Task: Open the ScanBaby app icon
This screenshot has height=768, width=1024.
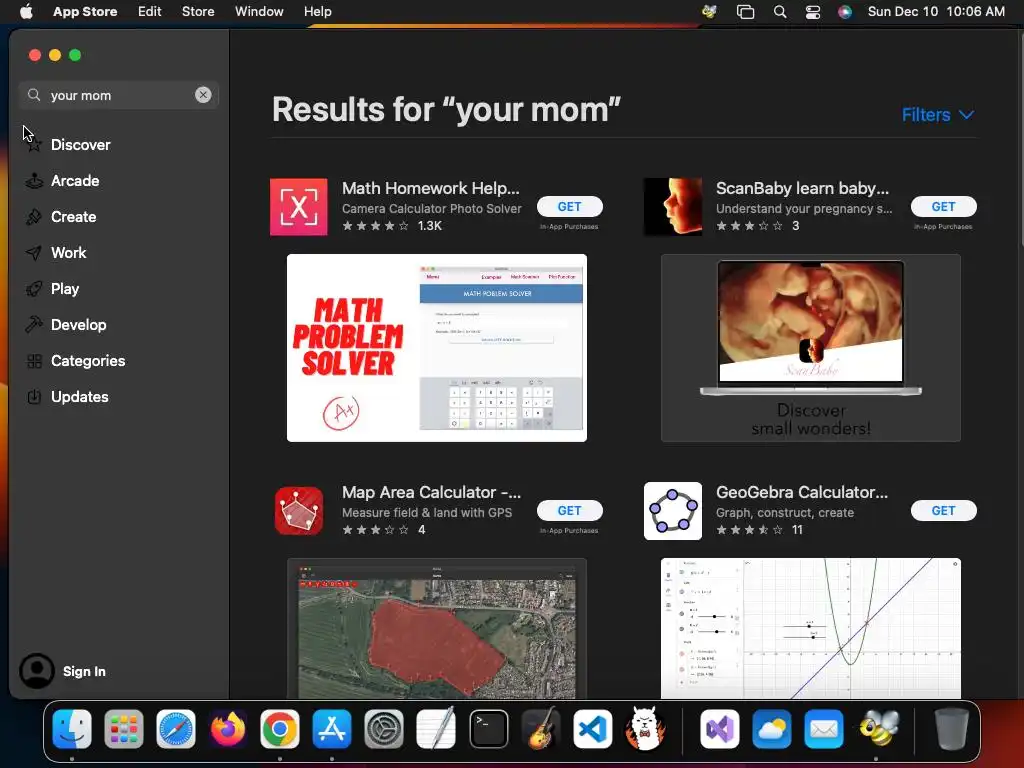Action: coord(673,206)
